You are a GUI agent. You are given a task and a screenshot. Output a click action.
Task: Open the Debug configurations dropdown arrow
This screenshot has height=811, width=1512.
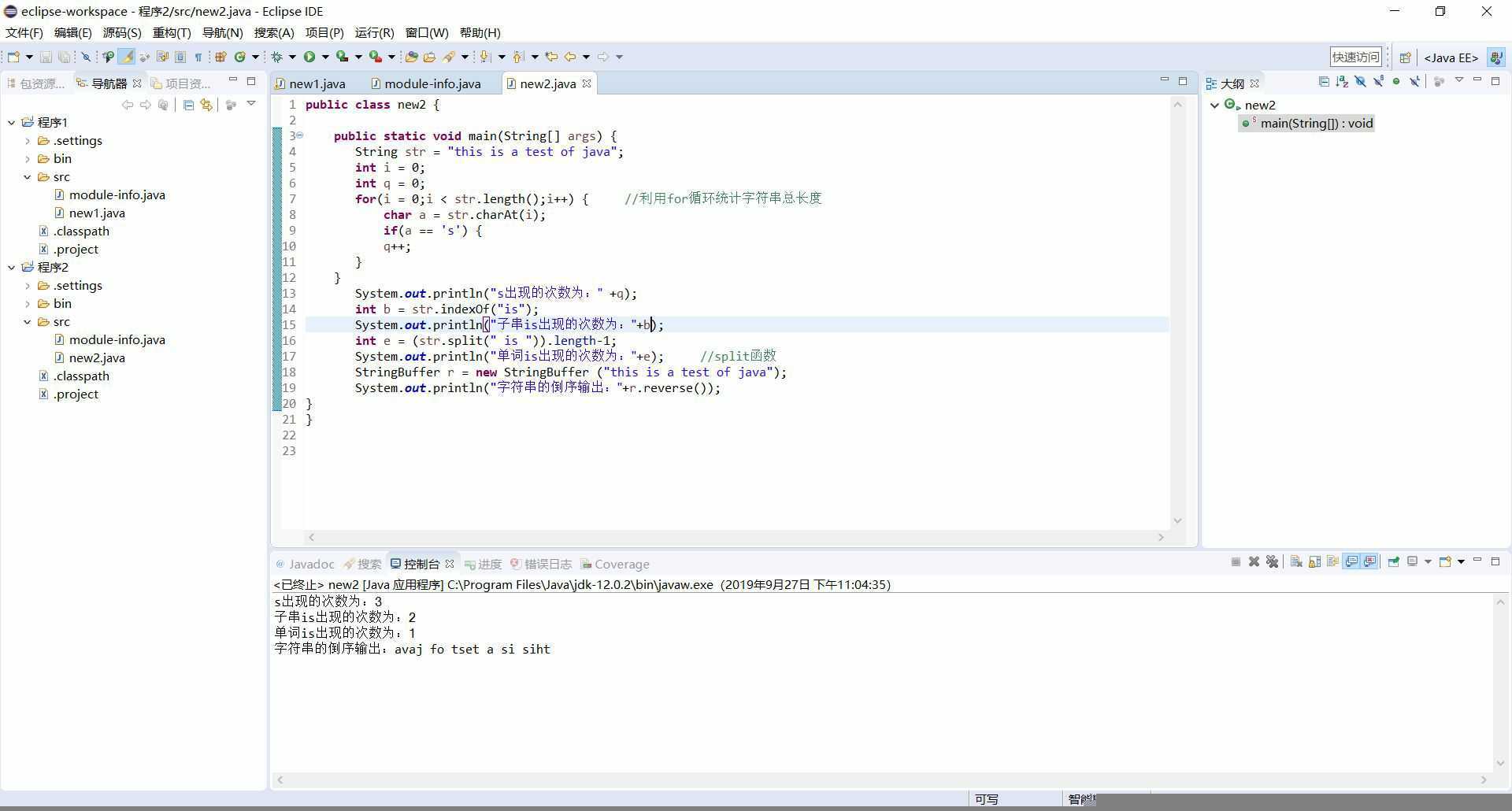[292, 57]
